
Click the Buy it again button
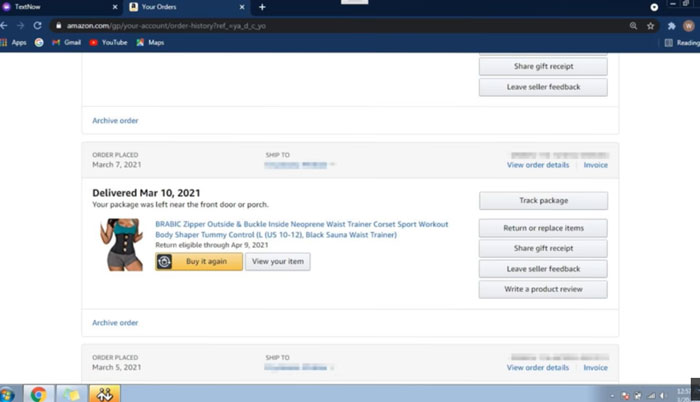pyautogui.click(x=199, y=262)
